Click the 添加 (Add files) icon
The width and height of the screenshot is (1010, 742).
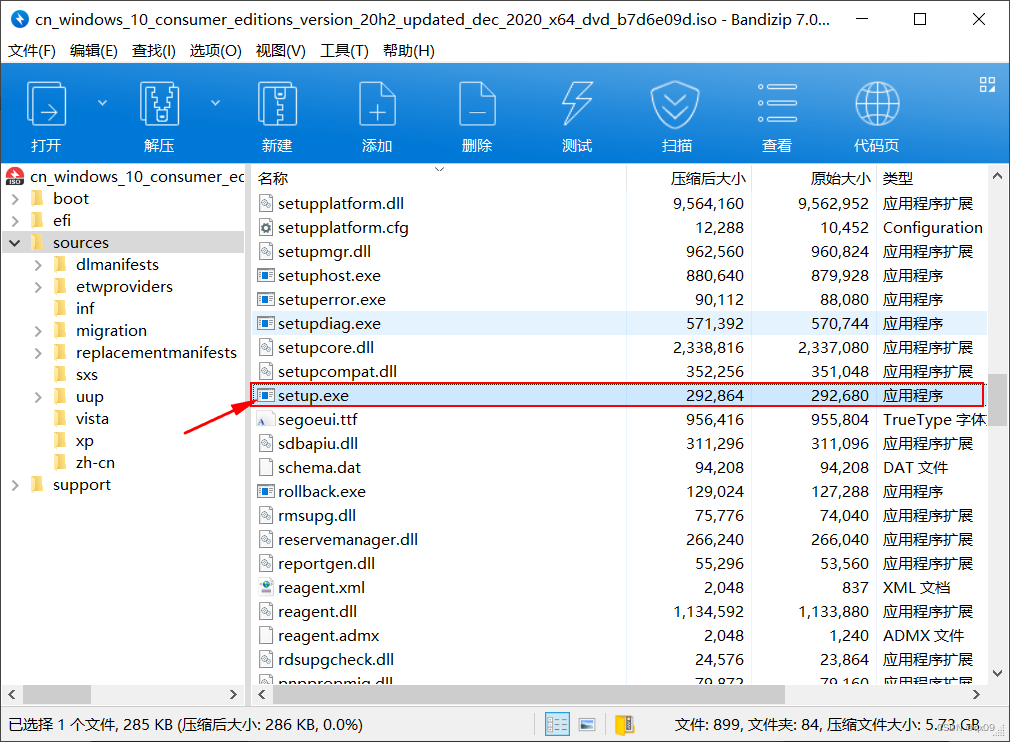click(377, 110)
